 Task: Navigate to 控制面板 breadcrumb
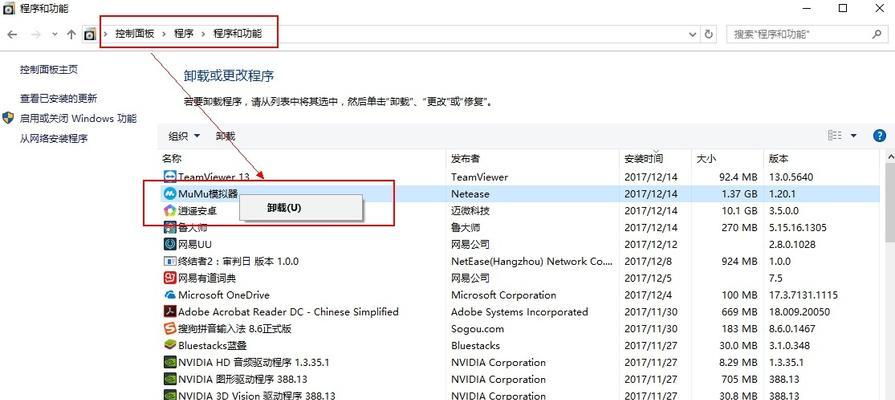tap(135, 34)
